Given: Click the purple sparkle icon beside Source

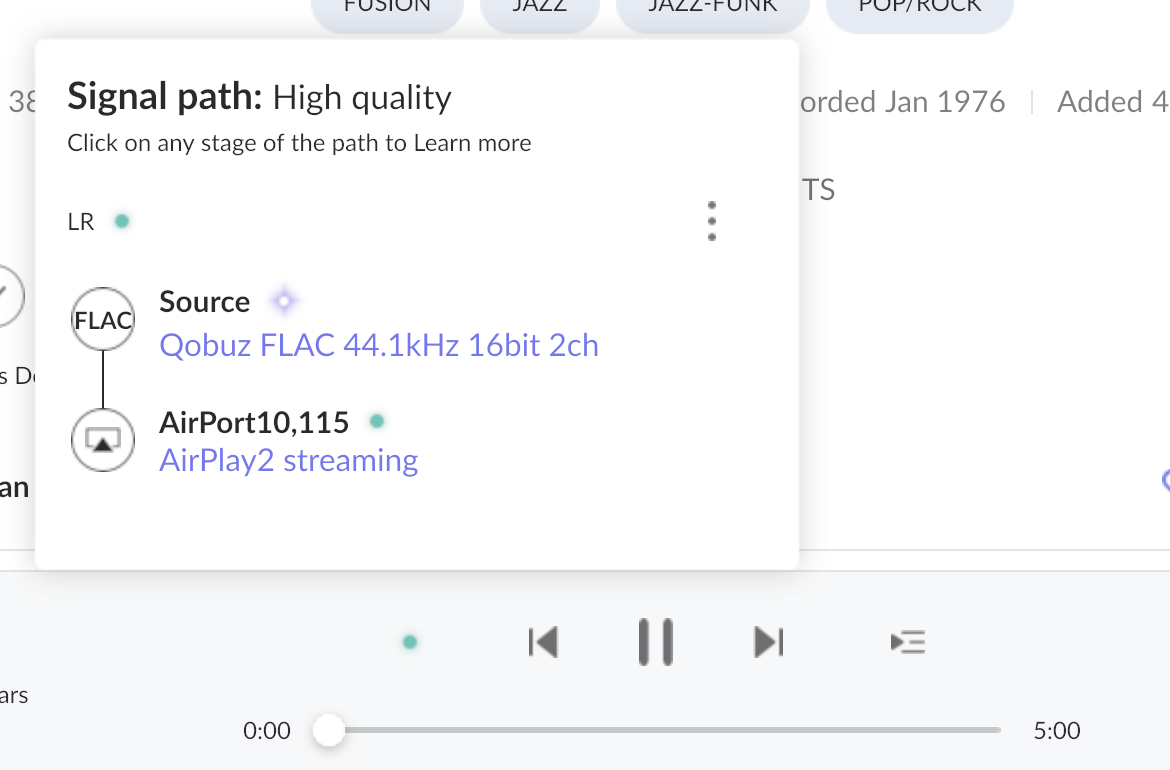Looking at the screenshot, I should (x=284, y=301).
